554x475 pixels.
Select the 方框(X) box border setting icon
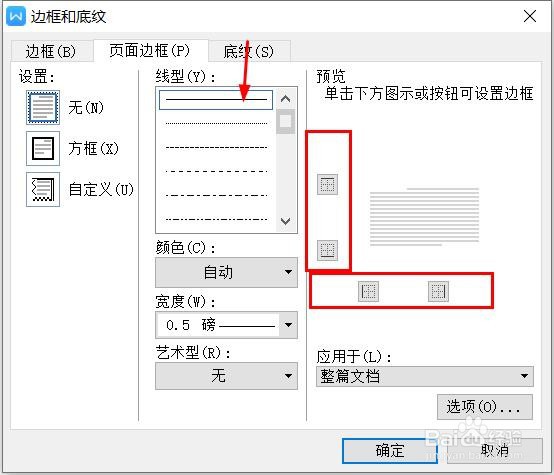click(x=43, y=148)
